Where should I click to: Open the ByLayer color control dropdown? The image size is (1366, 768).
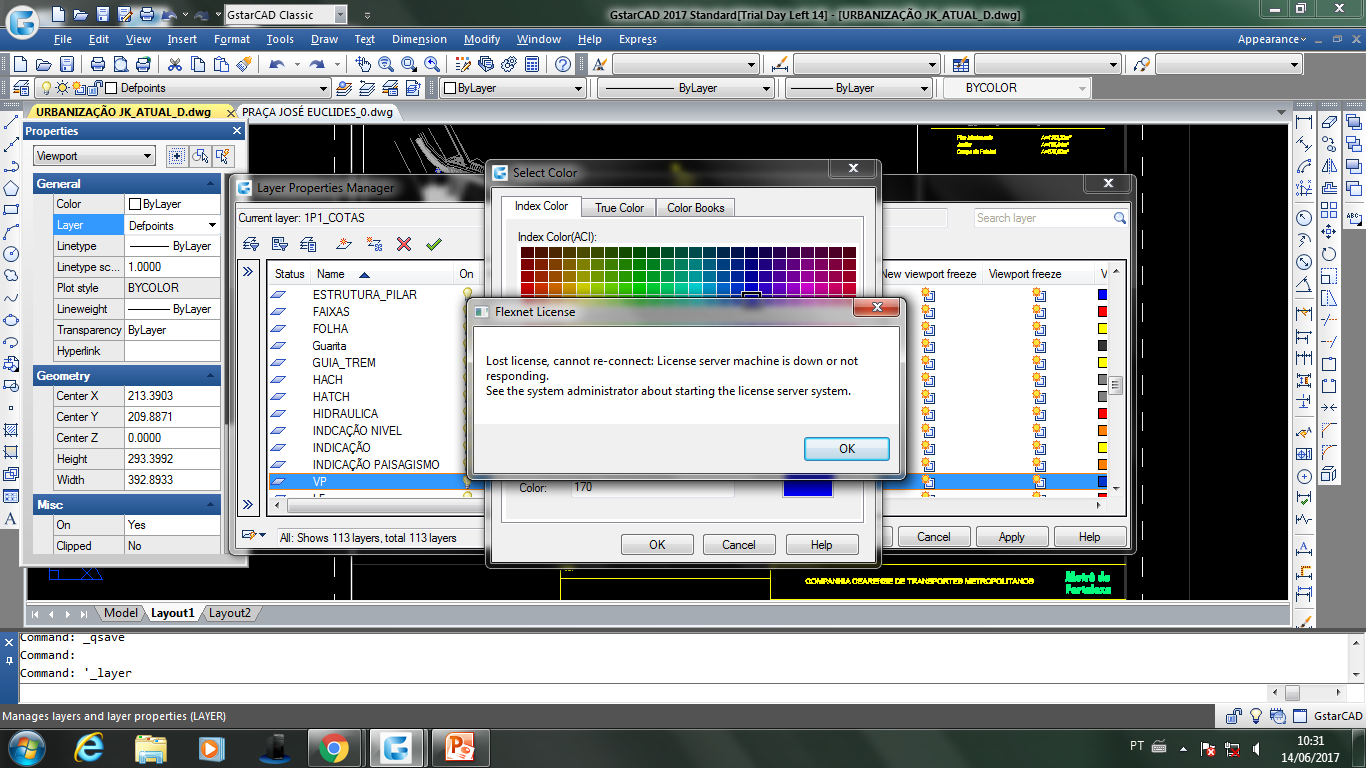[577, 88]
